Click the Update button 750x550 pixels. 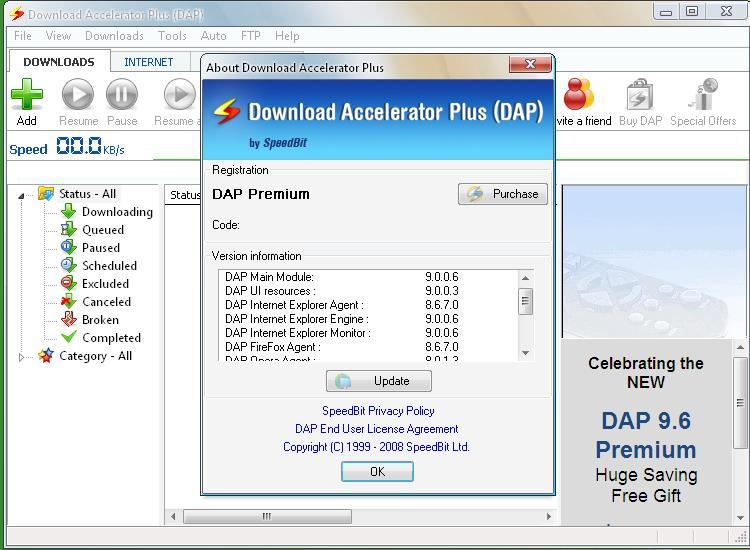coord(379,381)
